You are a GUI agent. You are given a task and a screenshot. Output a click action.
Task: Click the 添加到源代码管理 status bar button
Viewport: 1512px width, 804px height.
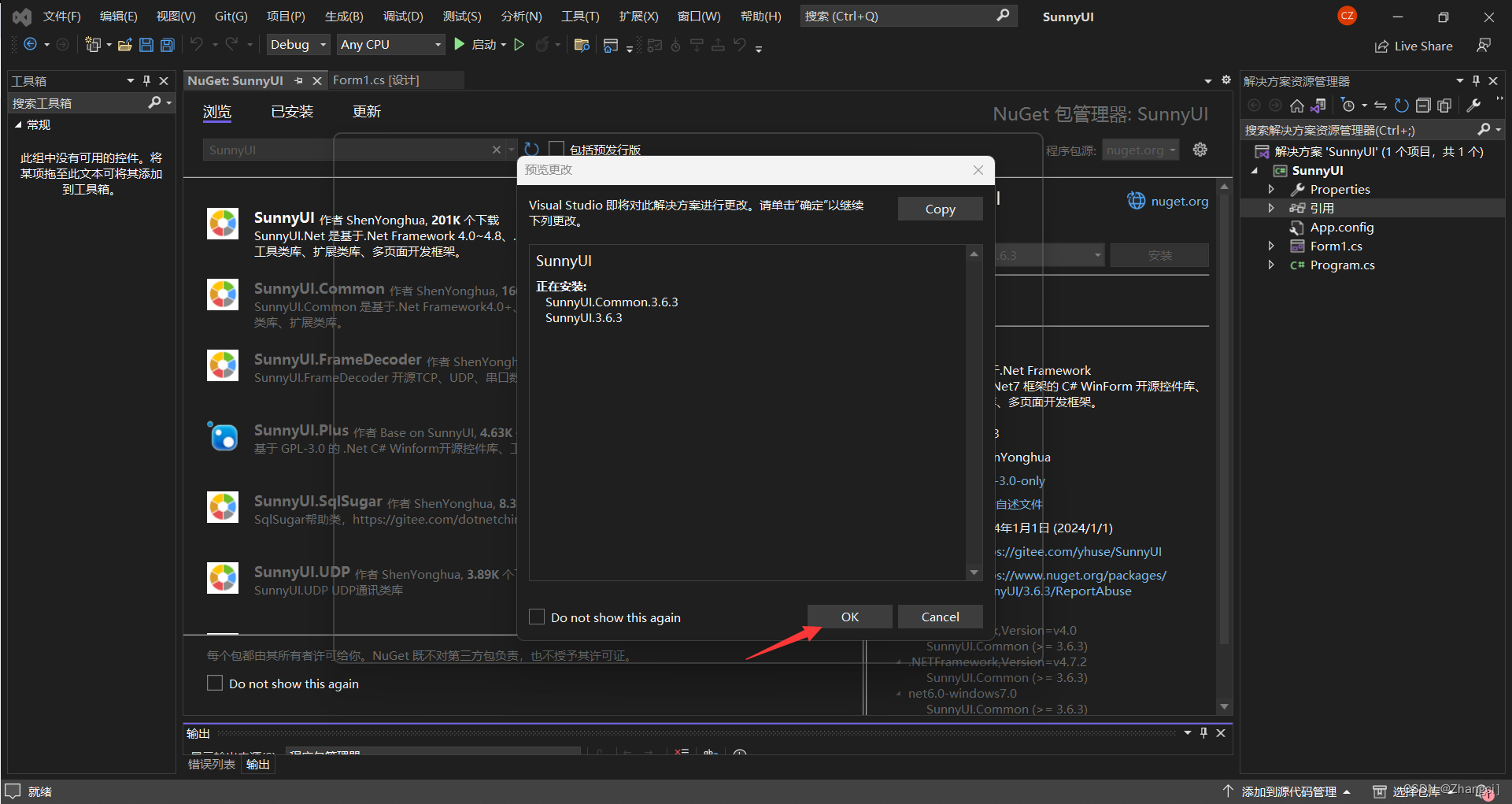[x=1288, y=791]
